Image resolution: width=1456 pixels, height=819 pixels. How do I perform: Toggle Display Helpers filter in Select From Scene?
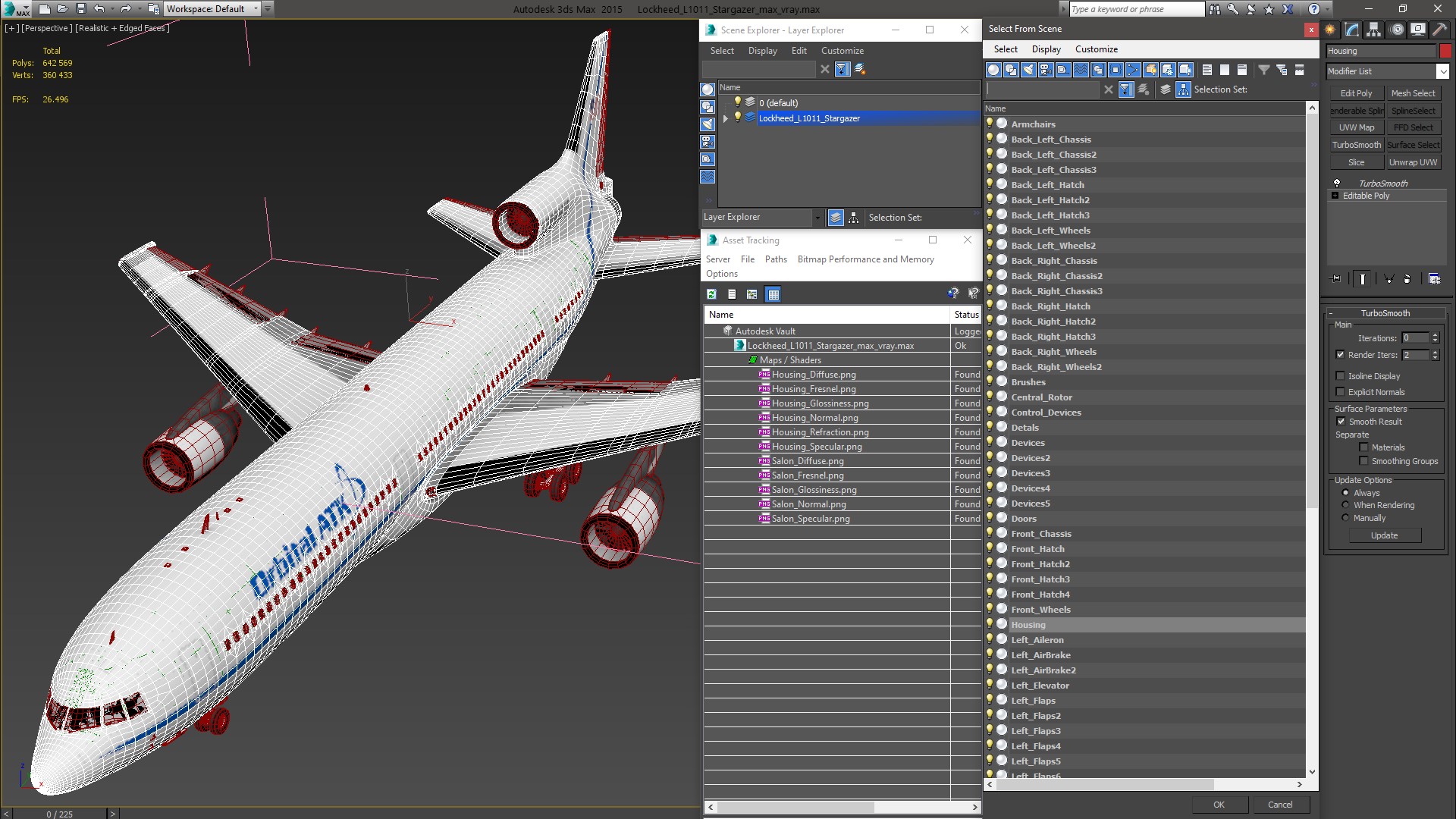click(1063, 70)
